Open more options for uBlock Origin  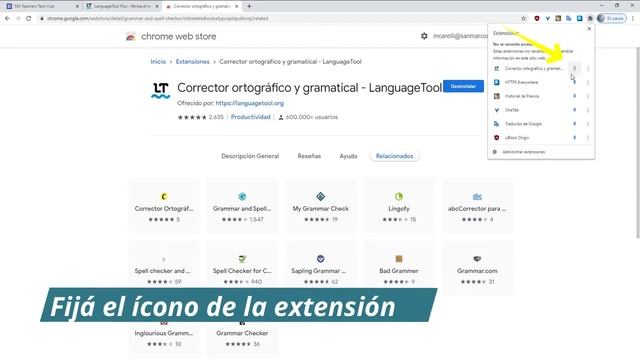(588, 138)
